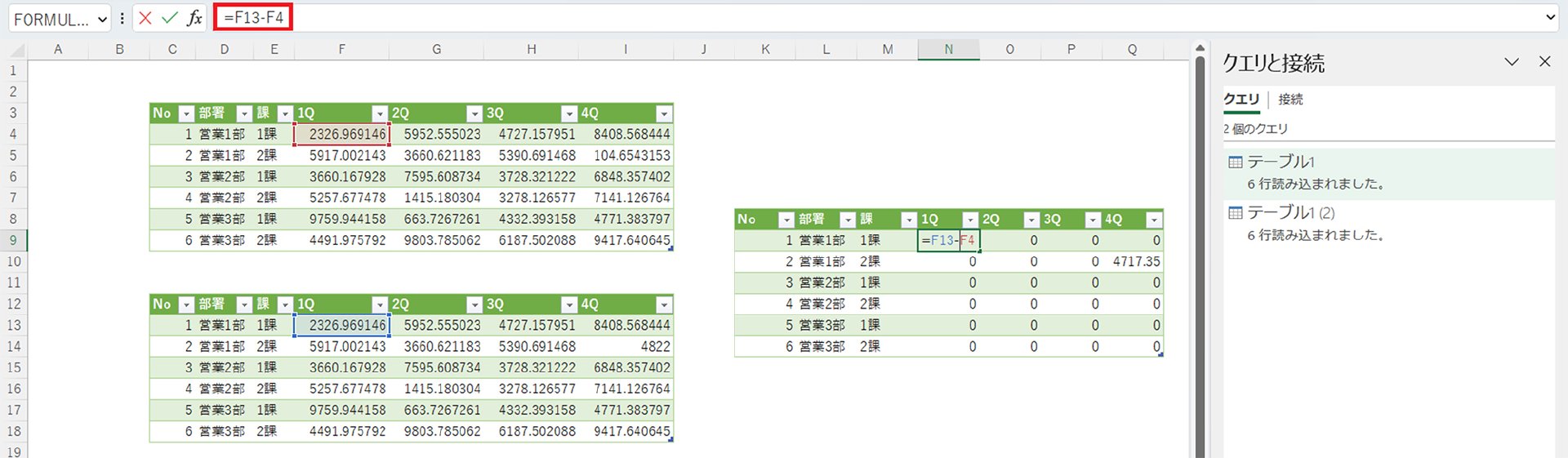Click cell I5 showing 104.6543153

(626, 155)
